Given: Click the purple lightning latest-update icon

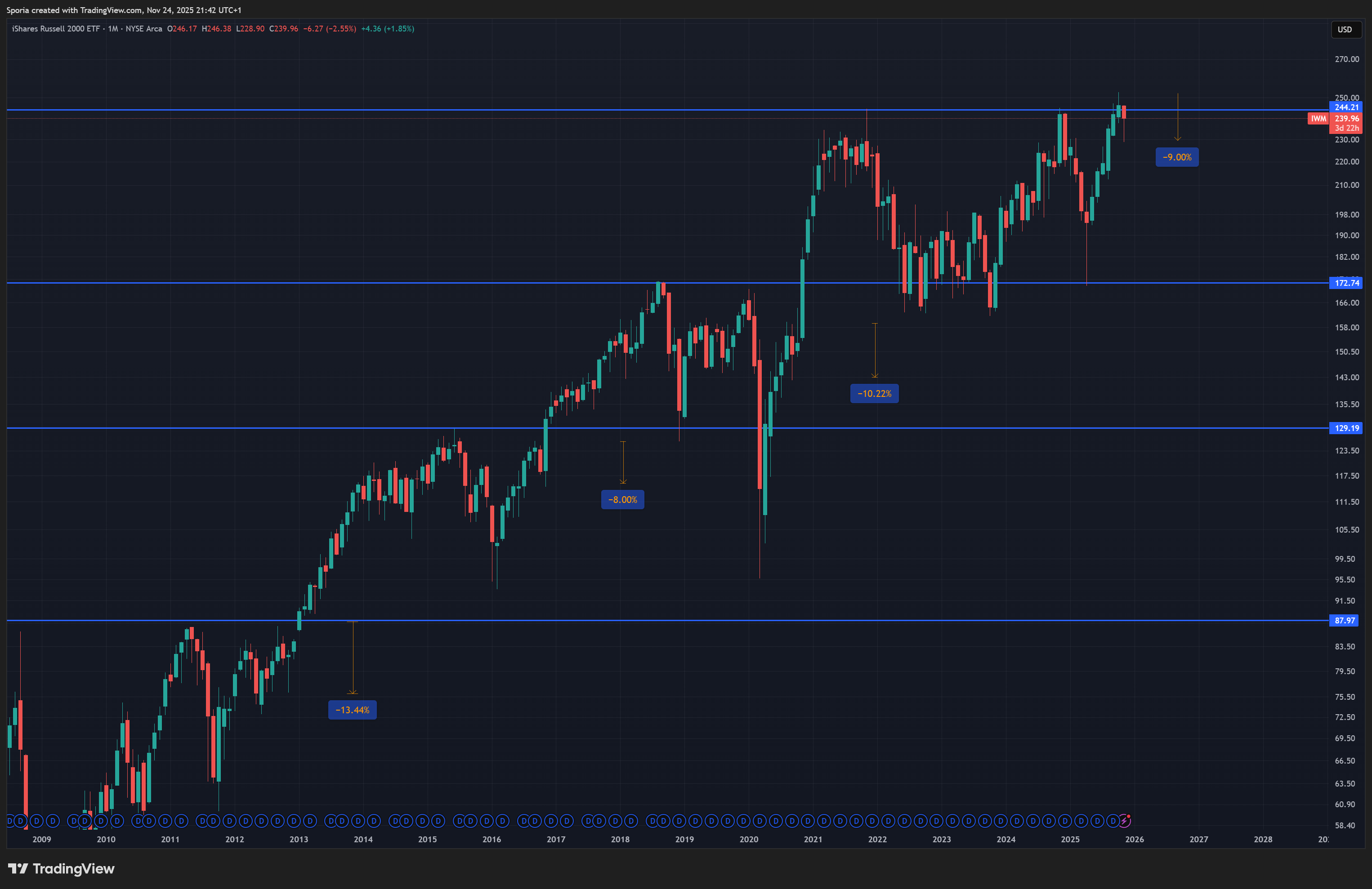Looking at the screenshot, I should [1125, 820].
